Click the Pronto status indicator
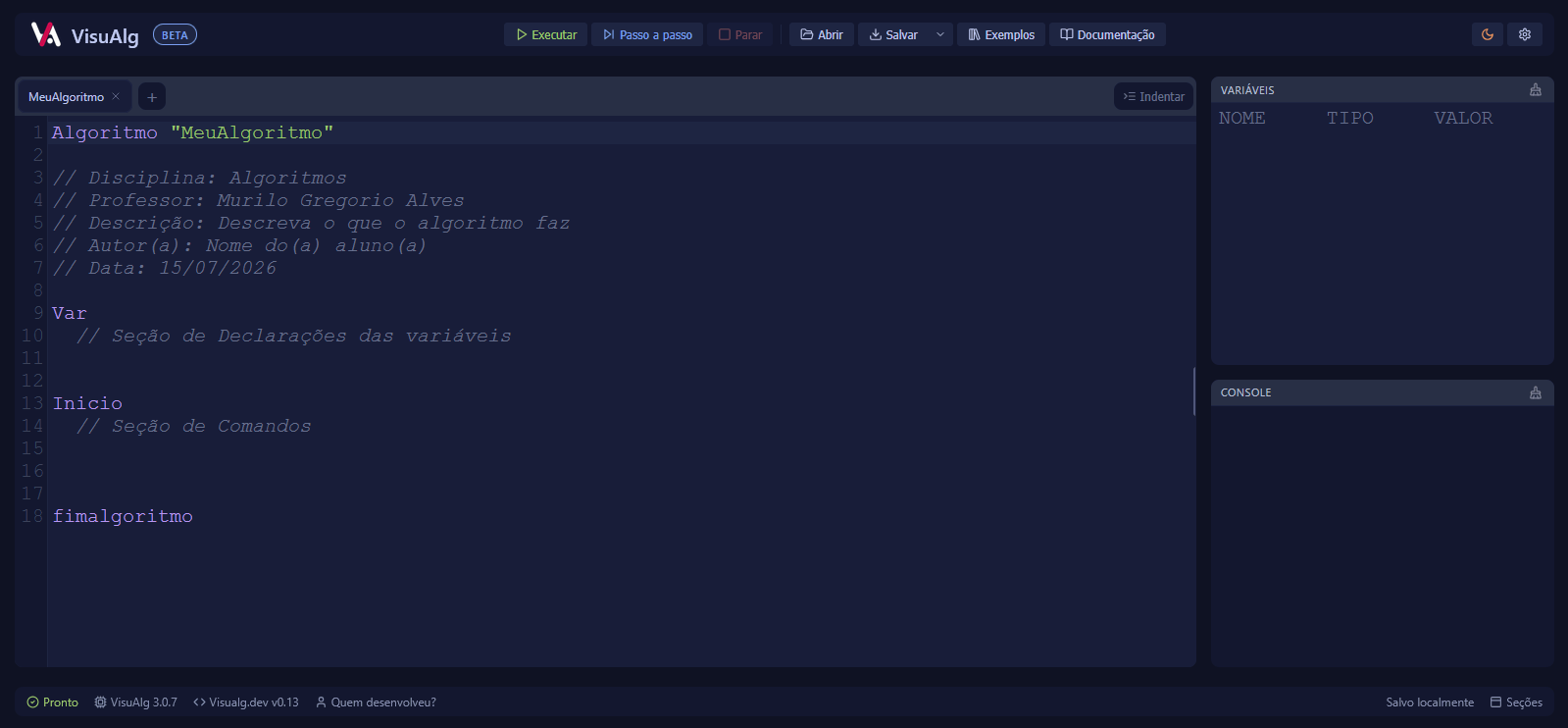Viewport: 1568px width, 728px height. tap(53, 702)
